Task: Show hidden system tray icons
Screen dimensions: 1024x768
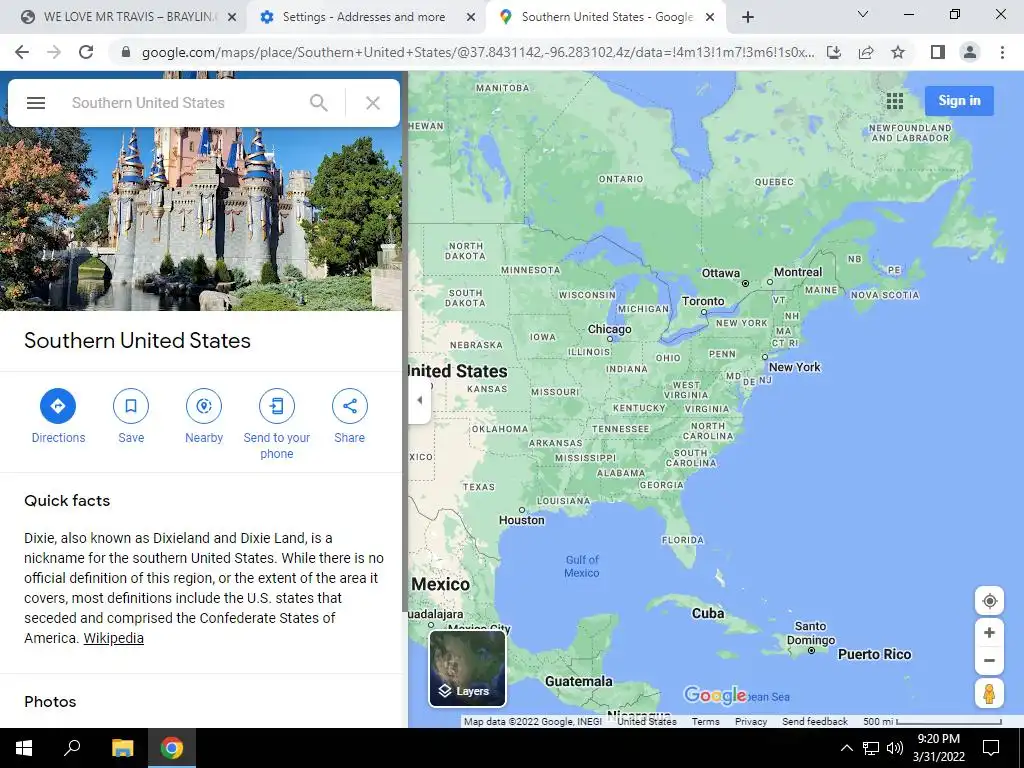Action: [x=846, y=748]
